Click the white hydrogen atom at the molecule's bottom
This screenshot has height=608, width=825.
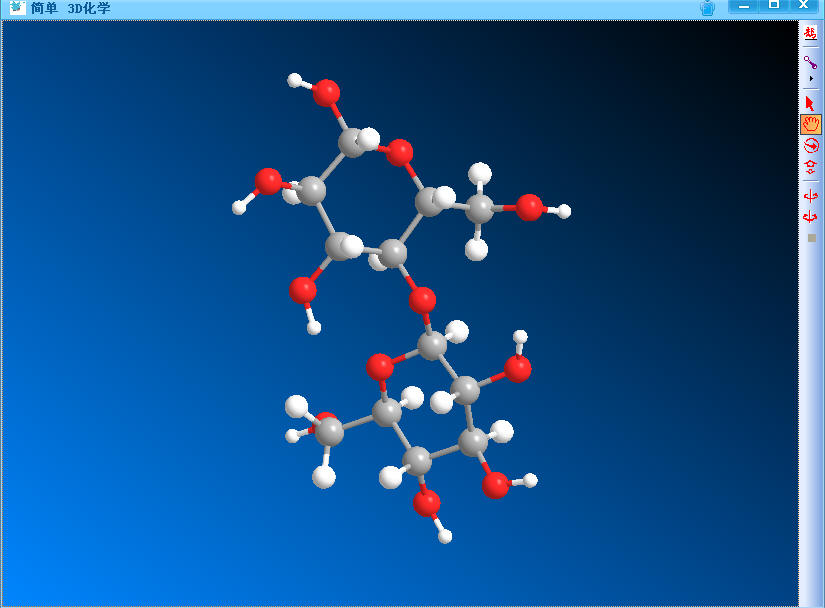[x=445, y=536]
